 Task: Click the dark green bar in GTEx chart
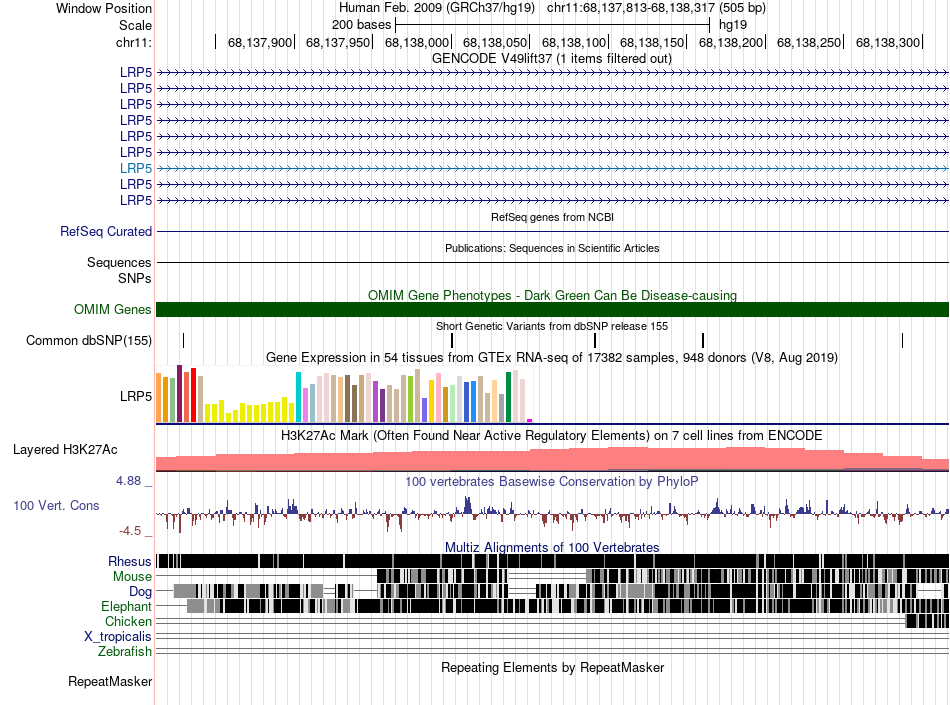click(508, 397)
